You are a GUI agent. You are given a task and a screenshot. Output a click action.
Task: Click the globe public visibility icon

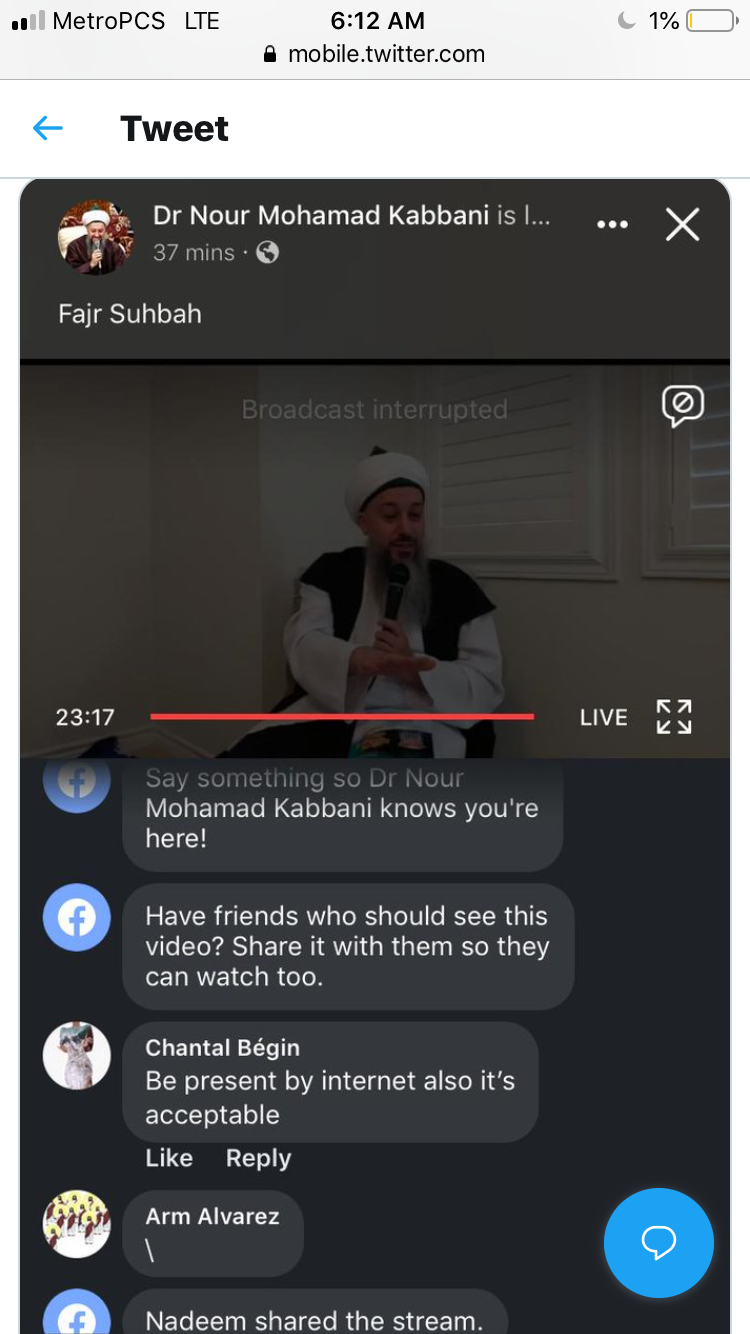coord(267,252)
